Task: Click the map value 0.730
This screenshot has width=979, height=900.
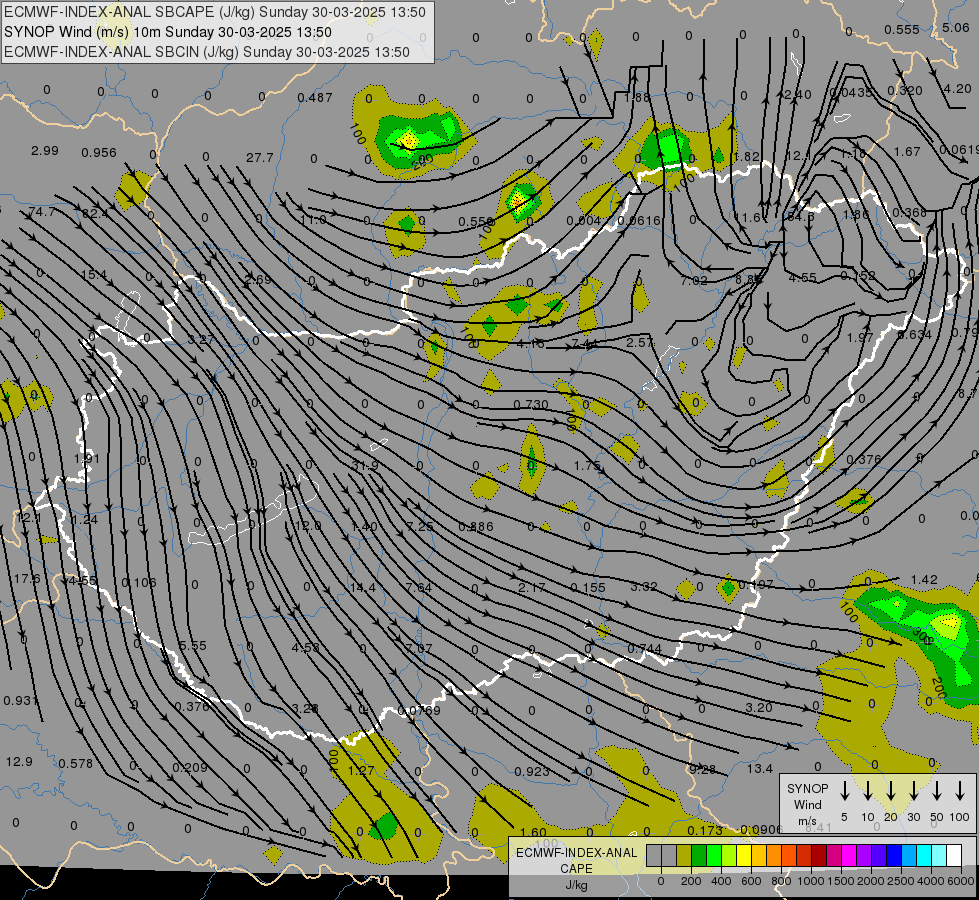Action: [x=531, y=405]
